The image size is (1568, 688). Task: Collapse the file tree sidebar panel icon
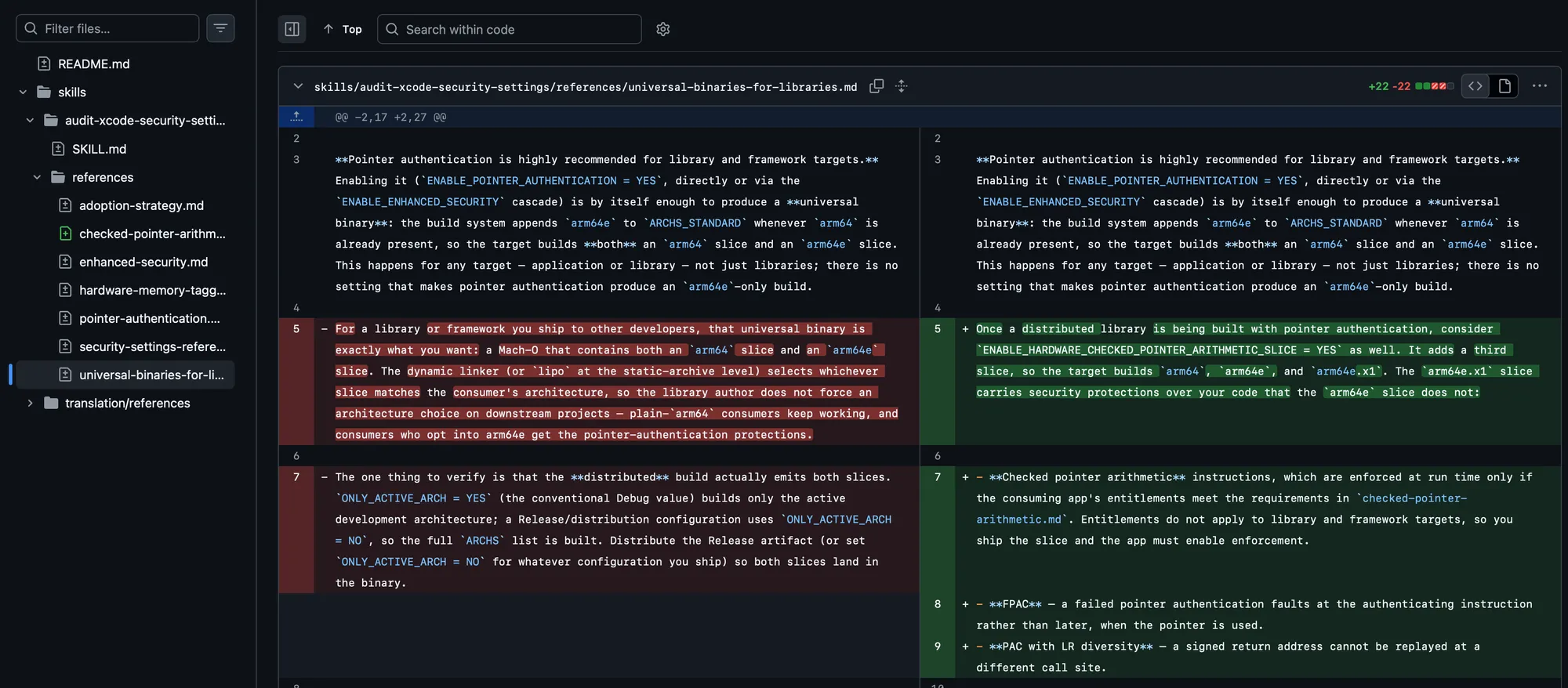(292, 29)
